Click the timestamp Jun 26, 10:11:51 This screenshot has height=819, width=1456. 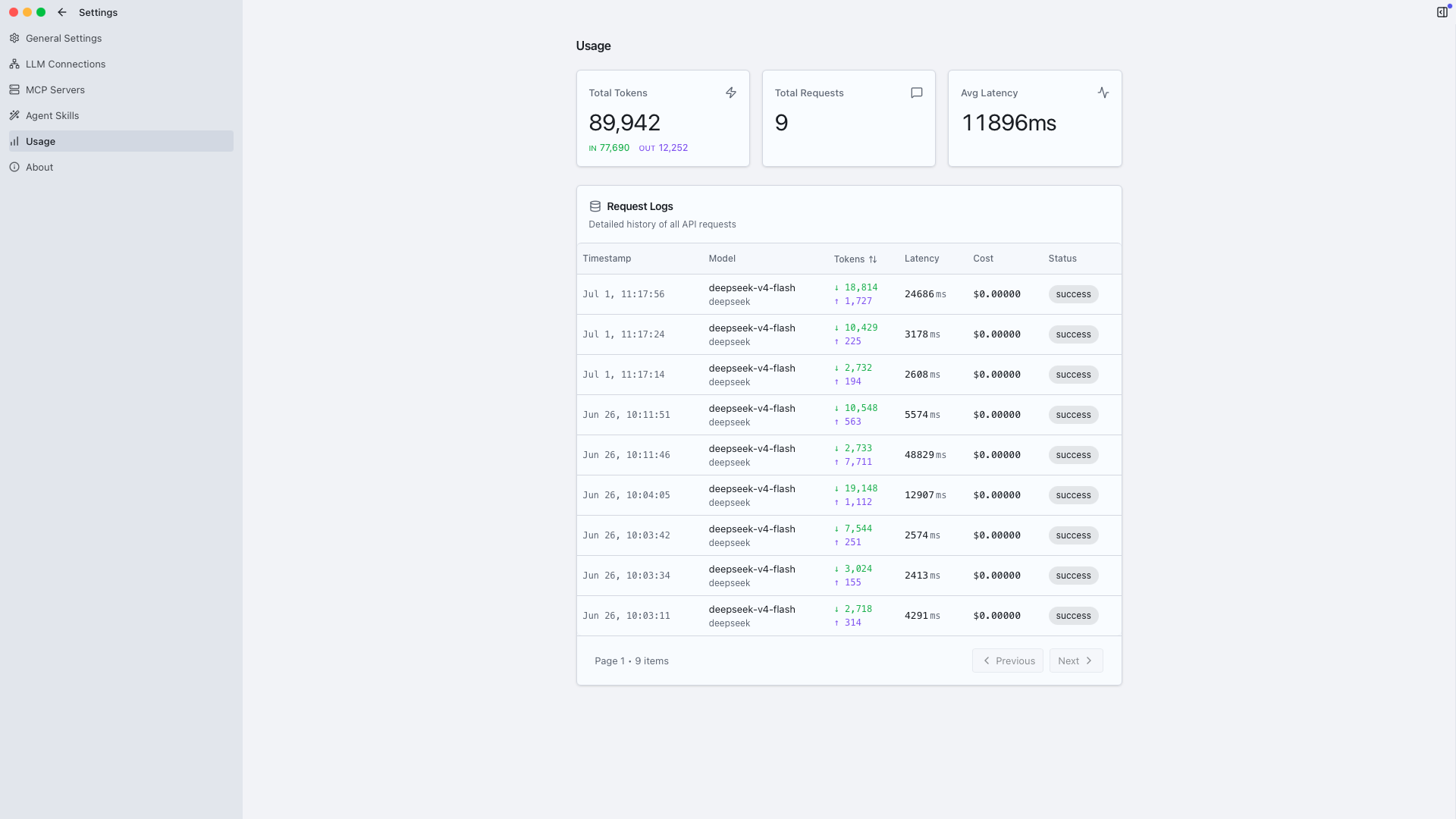pos(626,415)
